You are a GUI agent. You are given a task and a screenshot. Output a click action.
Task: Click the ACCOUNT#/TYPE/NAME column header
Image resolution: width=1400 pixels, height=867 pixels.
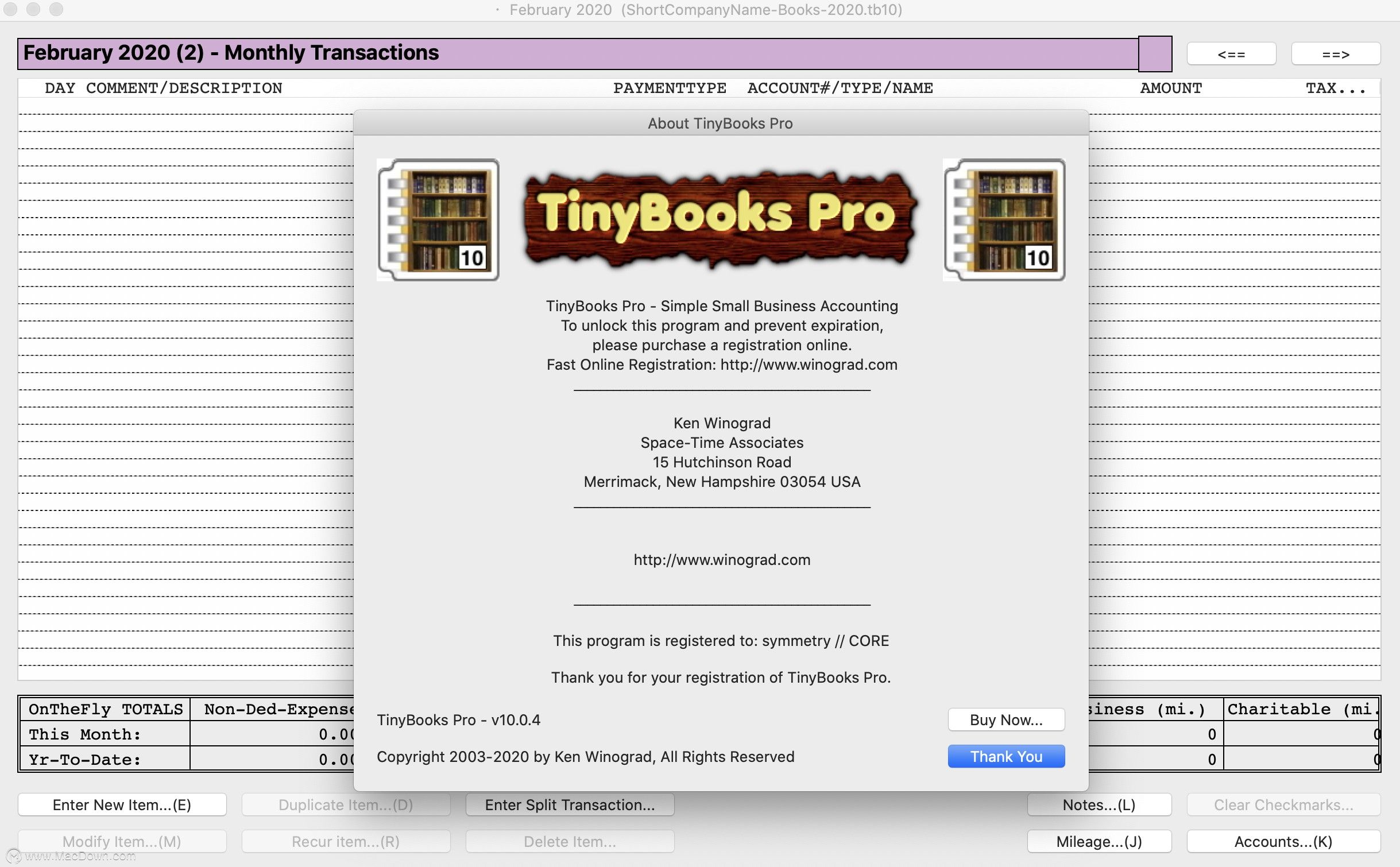point(840,88)
